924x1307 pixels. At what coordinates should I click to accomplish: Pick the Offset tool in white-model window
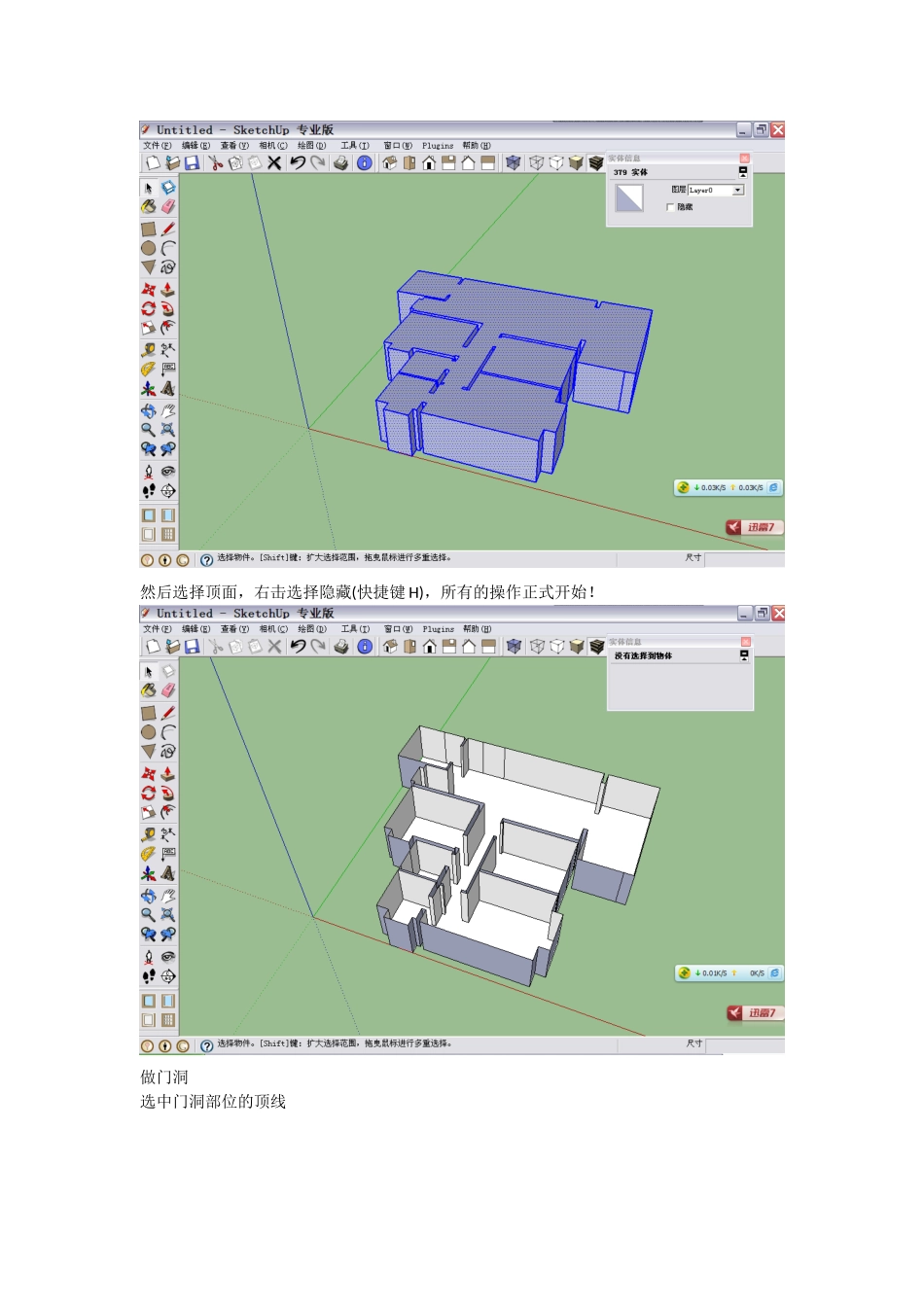pyautogui.click(x=168, y=812)
